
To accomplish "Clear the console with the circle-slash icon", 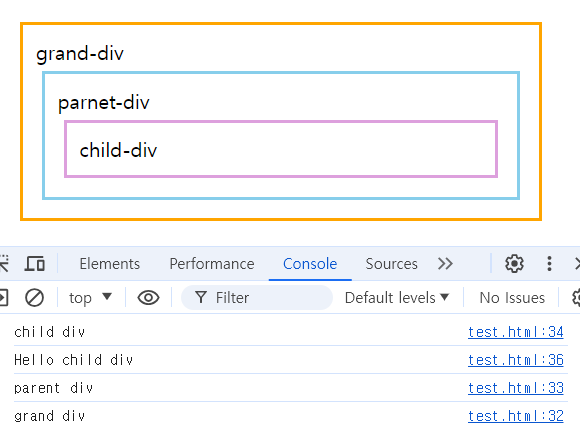I will tap(34, 298).
